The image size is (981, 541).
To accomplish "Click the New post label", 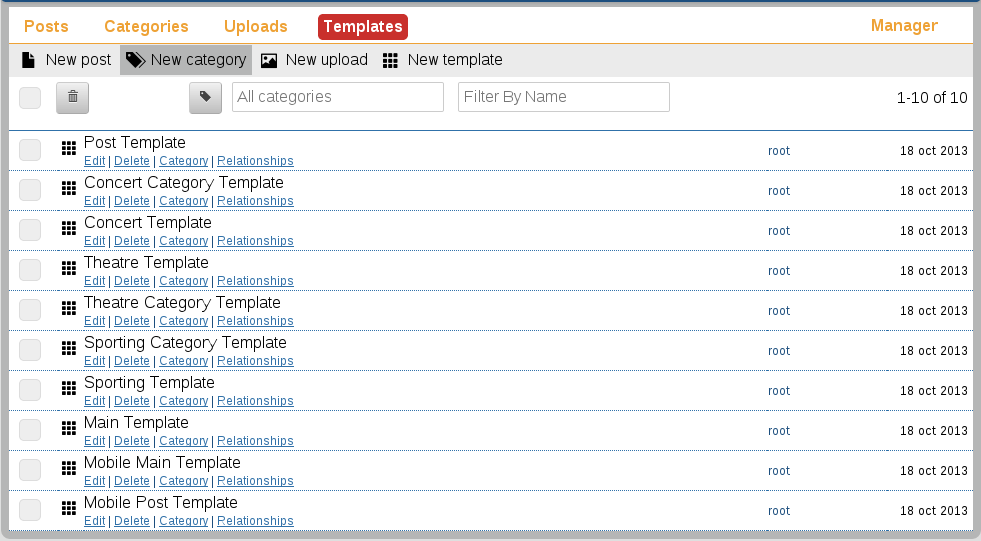I will (78, 60).
